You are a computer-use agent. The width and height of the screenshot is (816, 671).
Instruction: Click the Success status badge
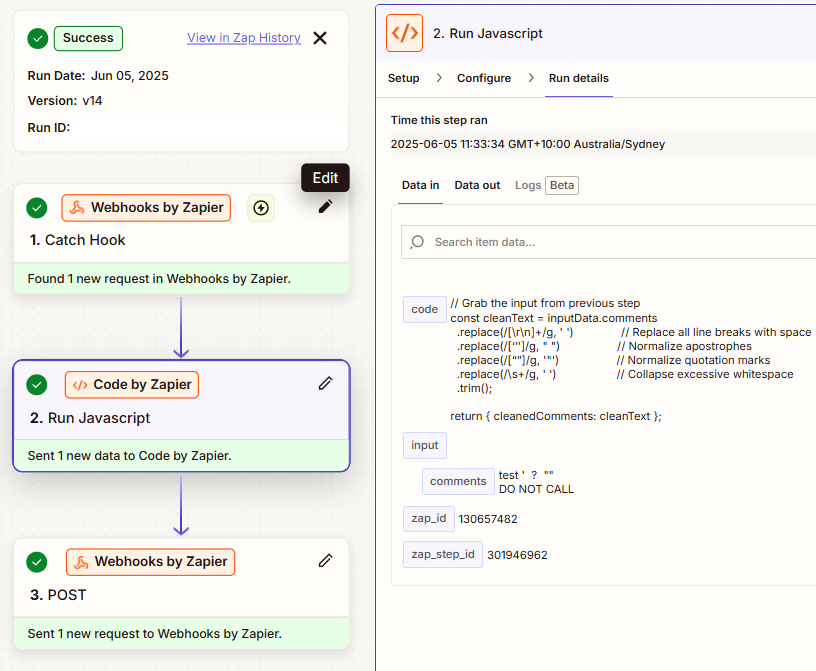pyautogui.click(x=88, y=38)
